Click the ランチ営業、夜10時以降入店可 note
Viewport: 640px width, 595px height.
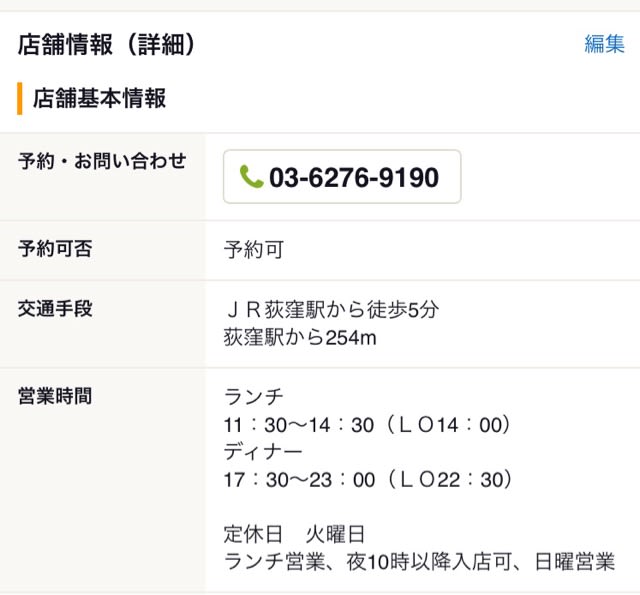coord(367,562)
